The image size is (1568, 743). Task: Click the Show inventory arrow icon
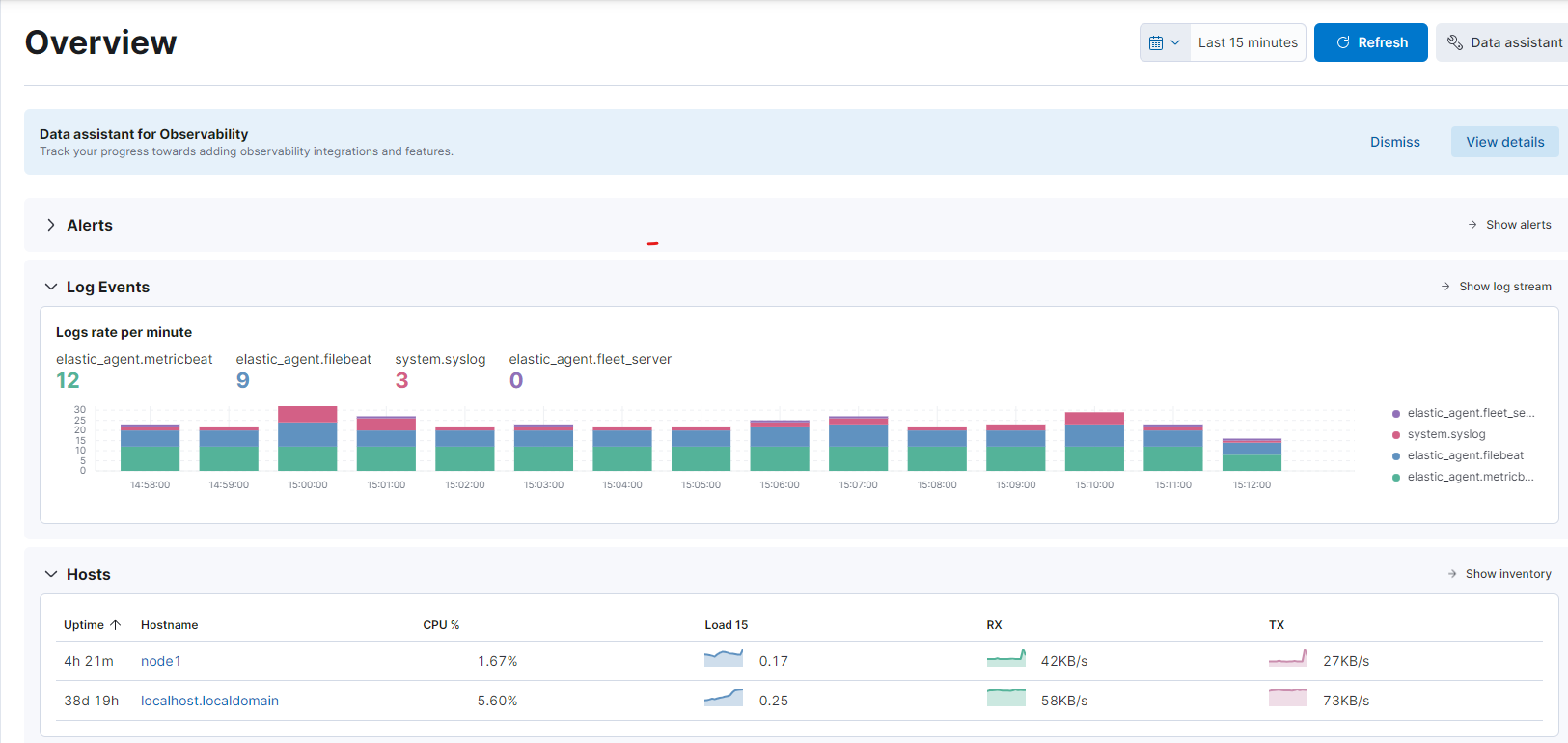(x=1452, y=574)
